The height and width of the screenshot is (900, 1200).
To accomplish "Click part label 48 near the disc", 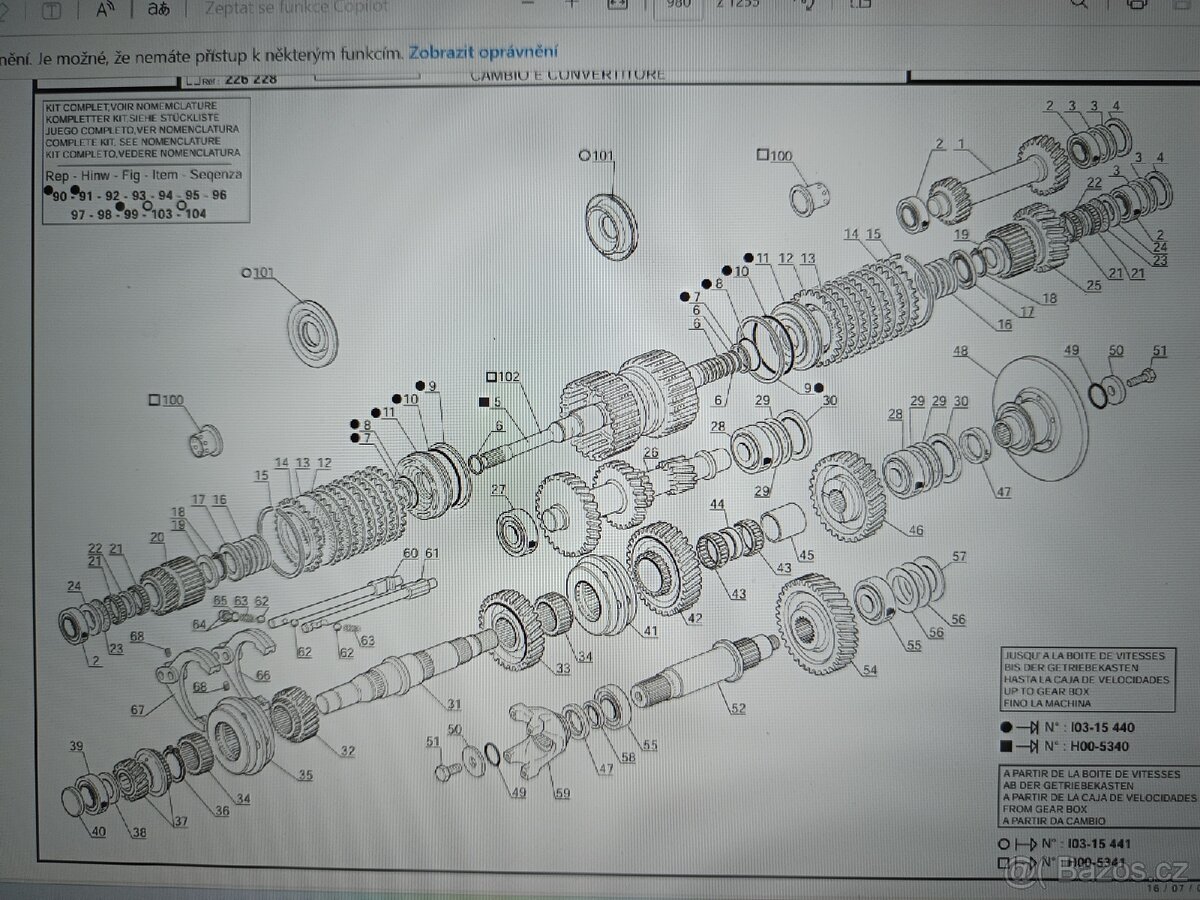I will point(960,351).
